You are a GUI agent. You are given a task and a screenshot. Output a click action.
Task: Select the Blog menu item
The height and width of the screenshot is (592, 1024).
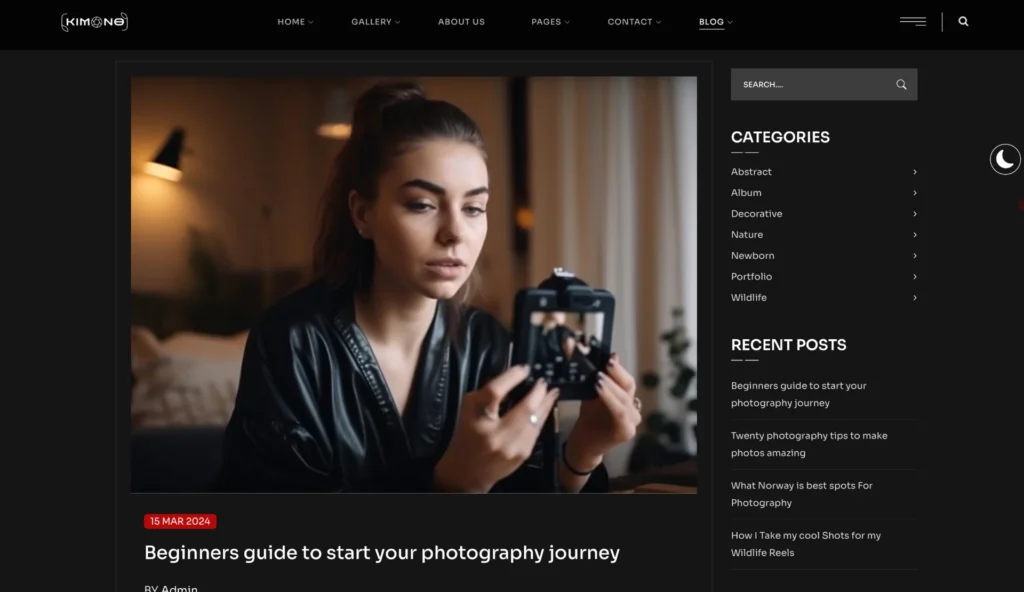click(714, 22)
